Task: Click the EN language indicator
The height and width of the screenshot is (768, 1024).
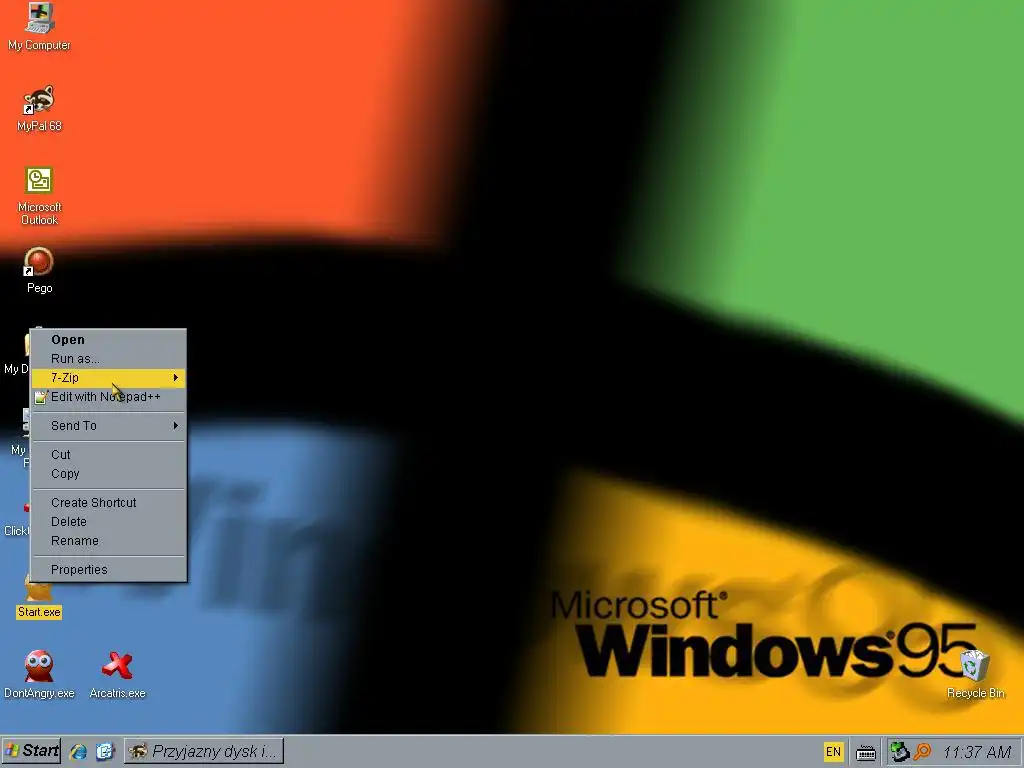Action: click(x=833, y=752)
